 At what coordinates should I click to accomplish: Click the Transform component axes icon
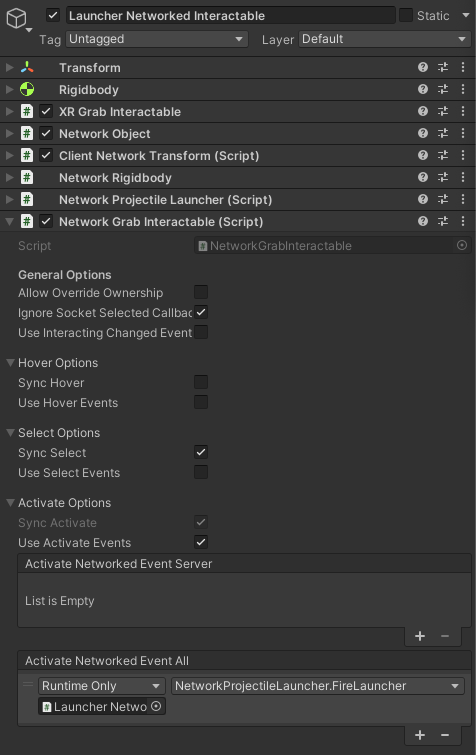tap(27, 67)
